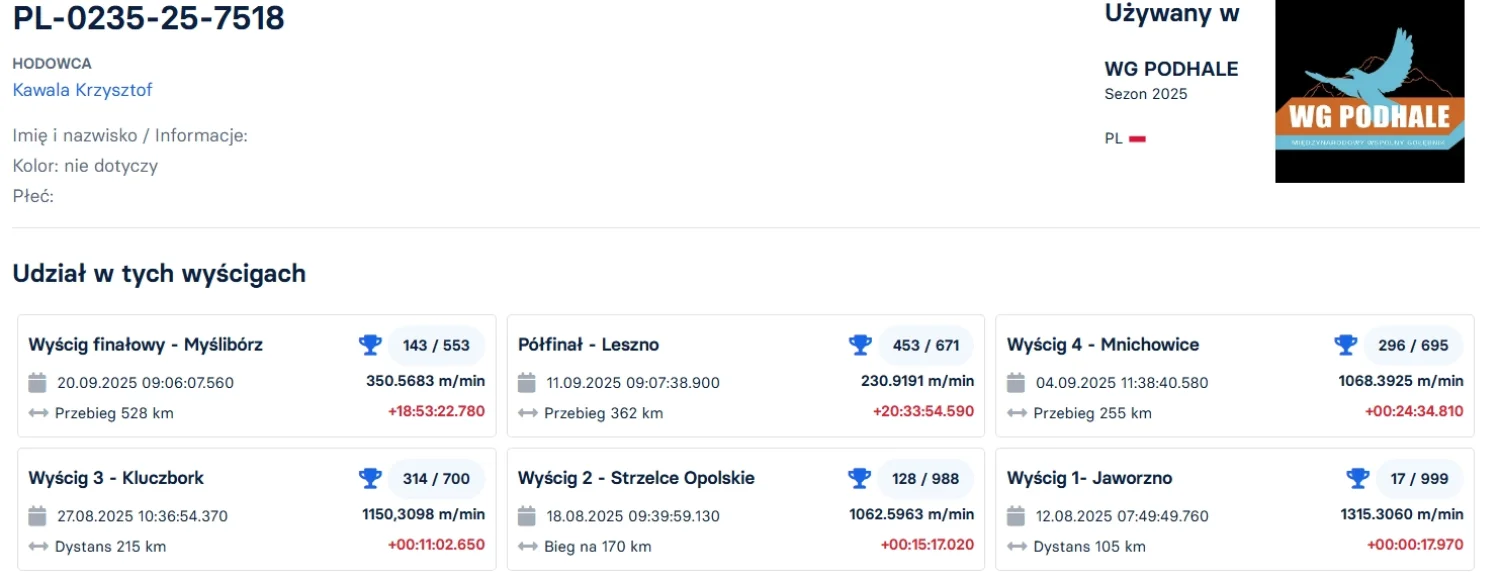The image size is (1500, 584).
Task: Open the Półfinał - Leszno race title
Action: pyautogui.click(x=588, y=345)
